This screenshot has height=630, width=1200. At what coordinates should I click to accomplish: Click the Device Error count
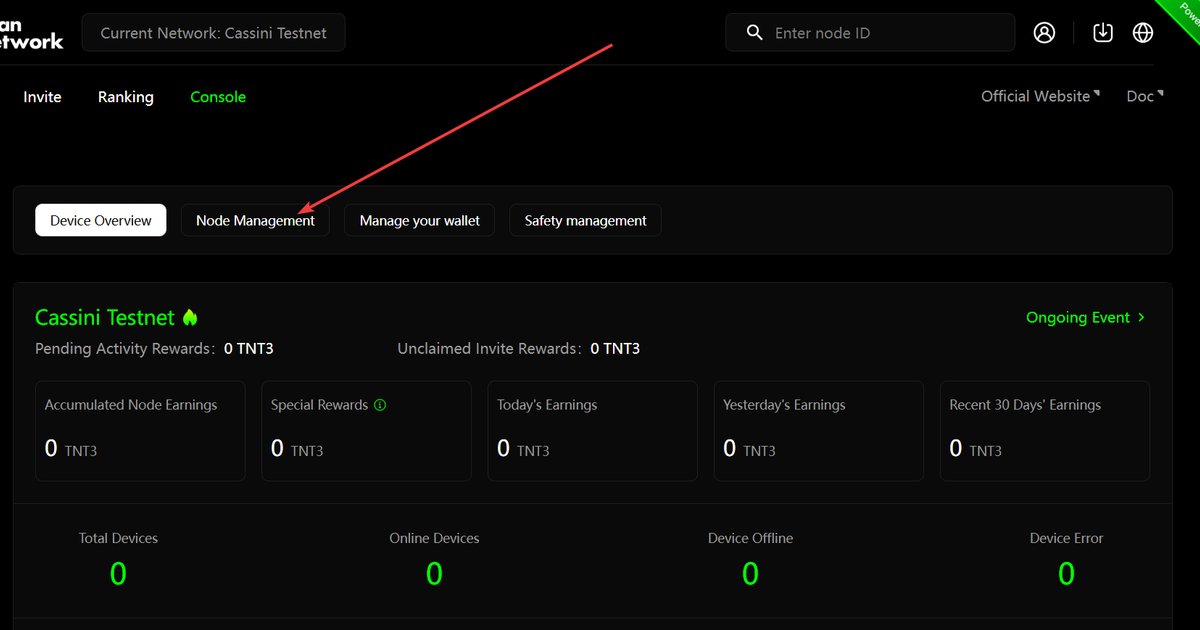pos(1066,573)
